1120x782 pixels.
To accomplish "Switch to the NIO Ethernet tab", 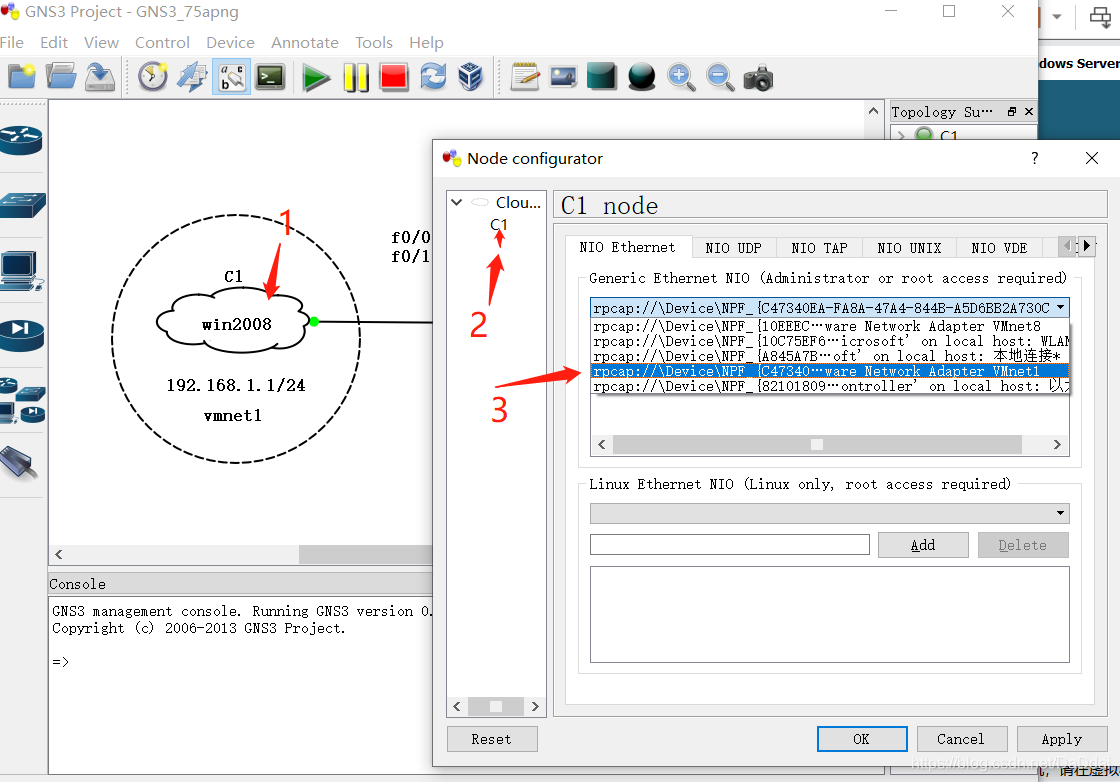I will (x=627, y=247).
